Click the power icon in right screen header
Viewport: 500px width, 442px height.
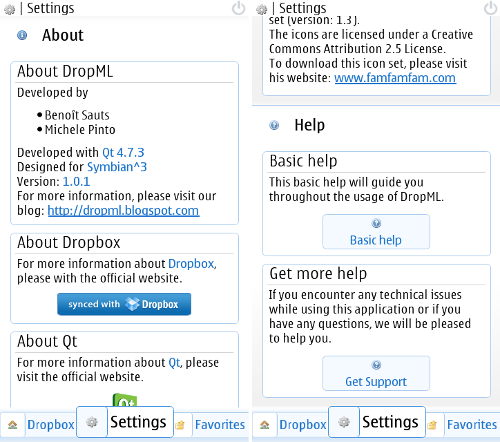pos(490,8)
